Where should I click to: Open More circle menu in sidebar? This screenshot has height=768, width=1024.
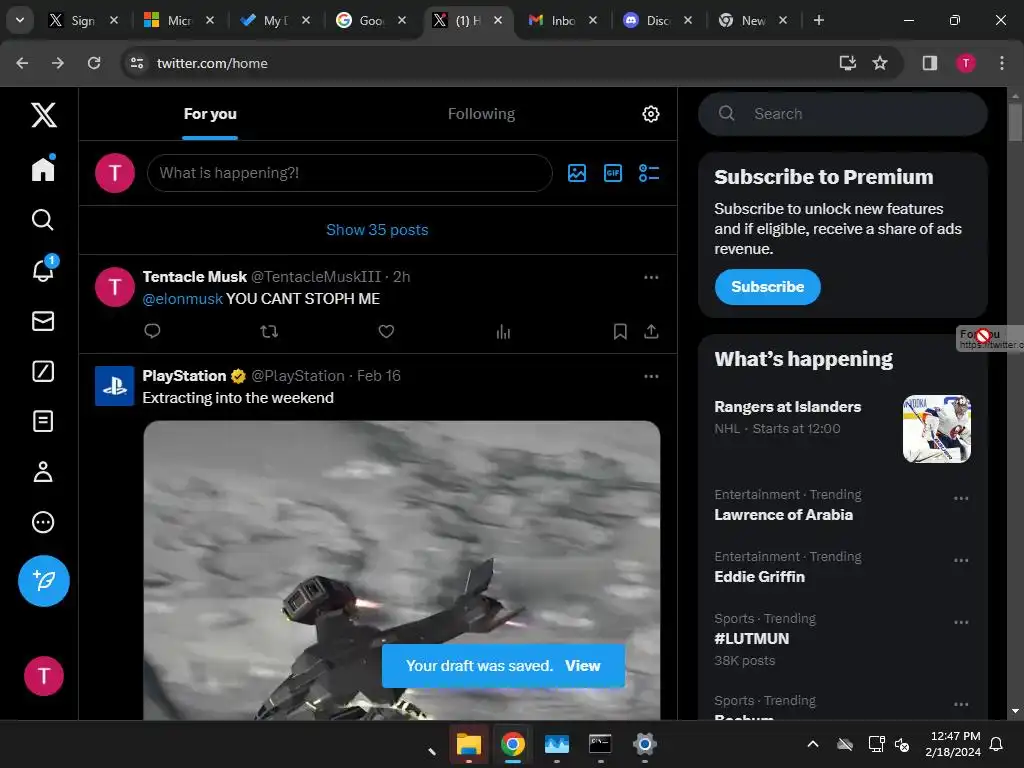43,522
